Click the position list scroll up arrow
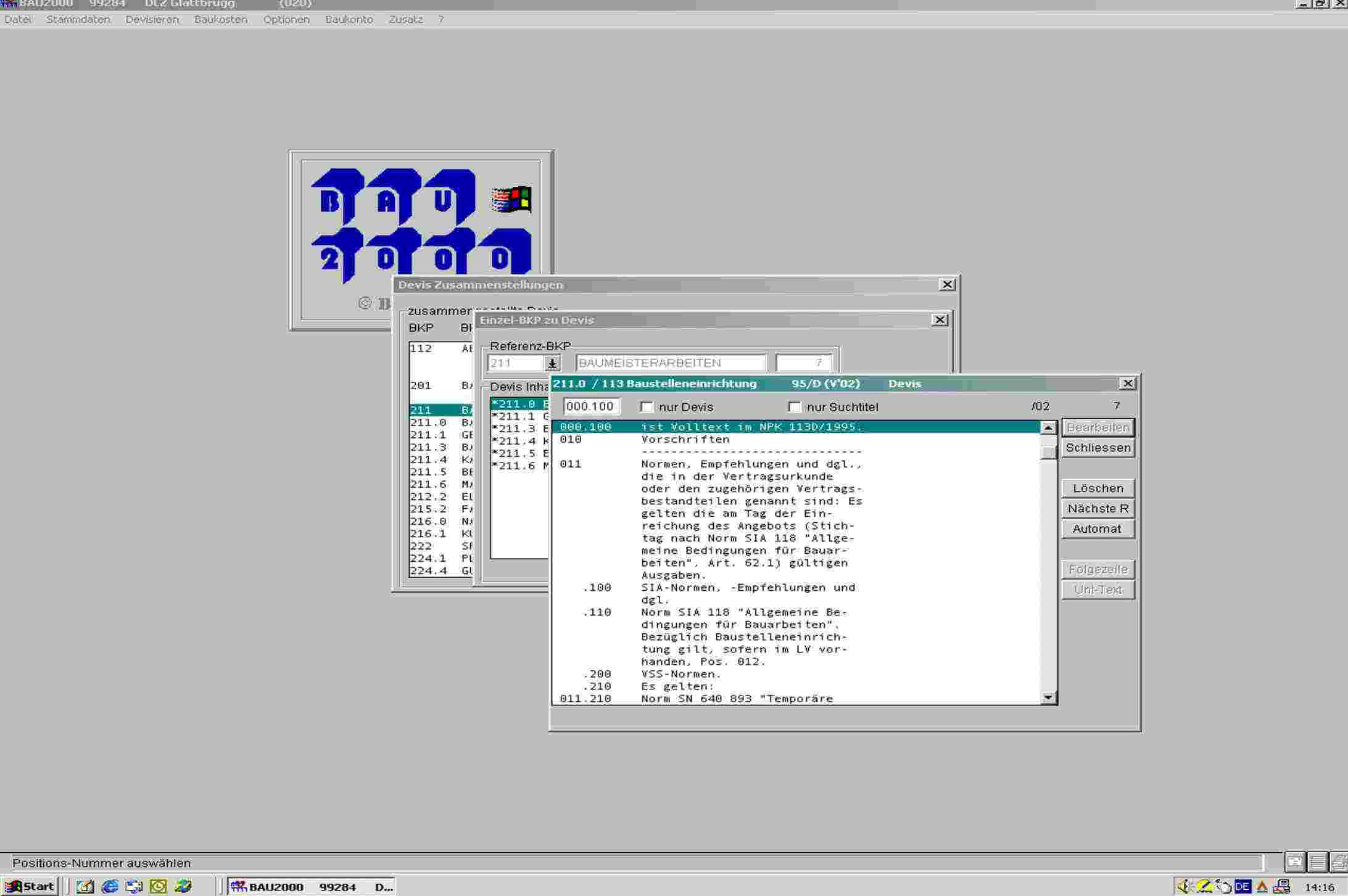The image size is (1348, 896). click(1048, 427)
